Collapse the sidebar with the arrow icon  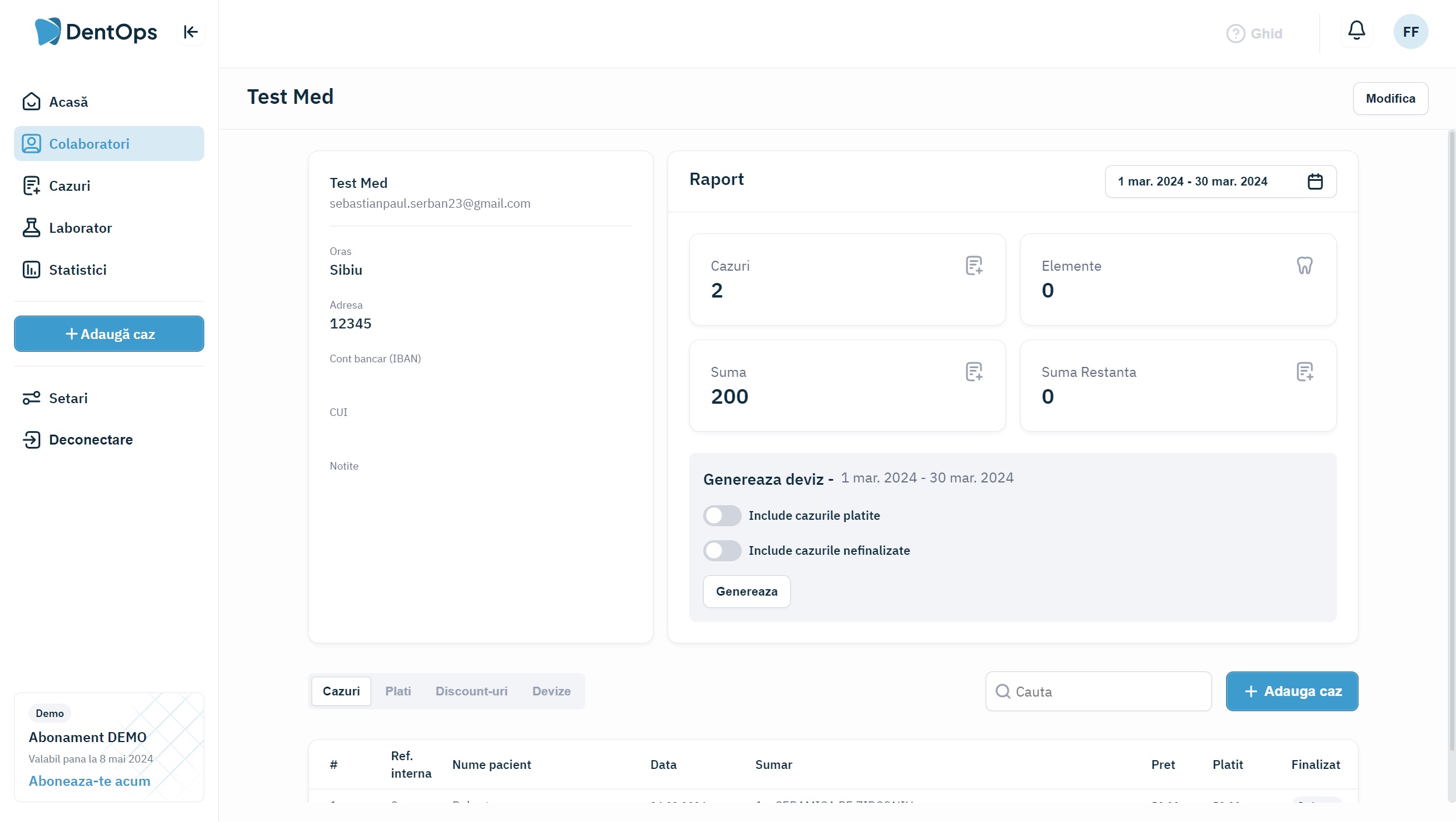pos(190,32)
